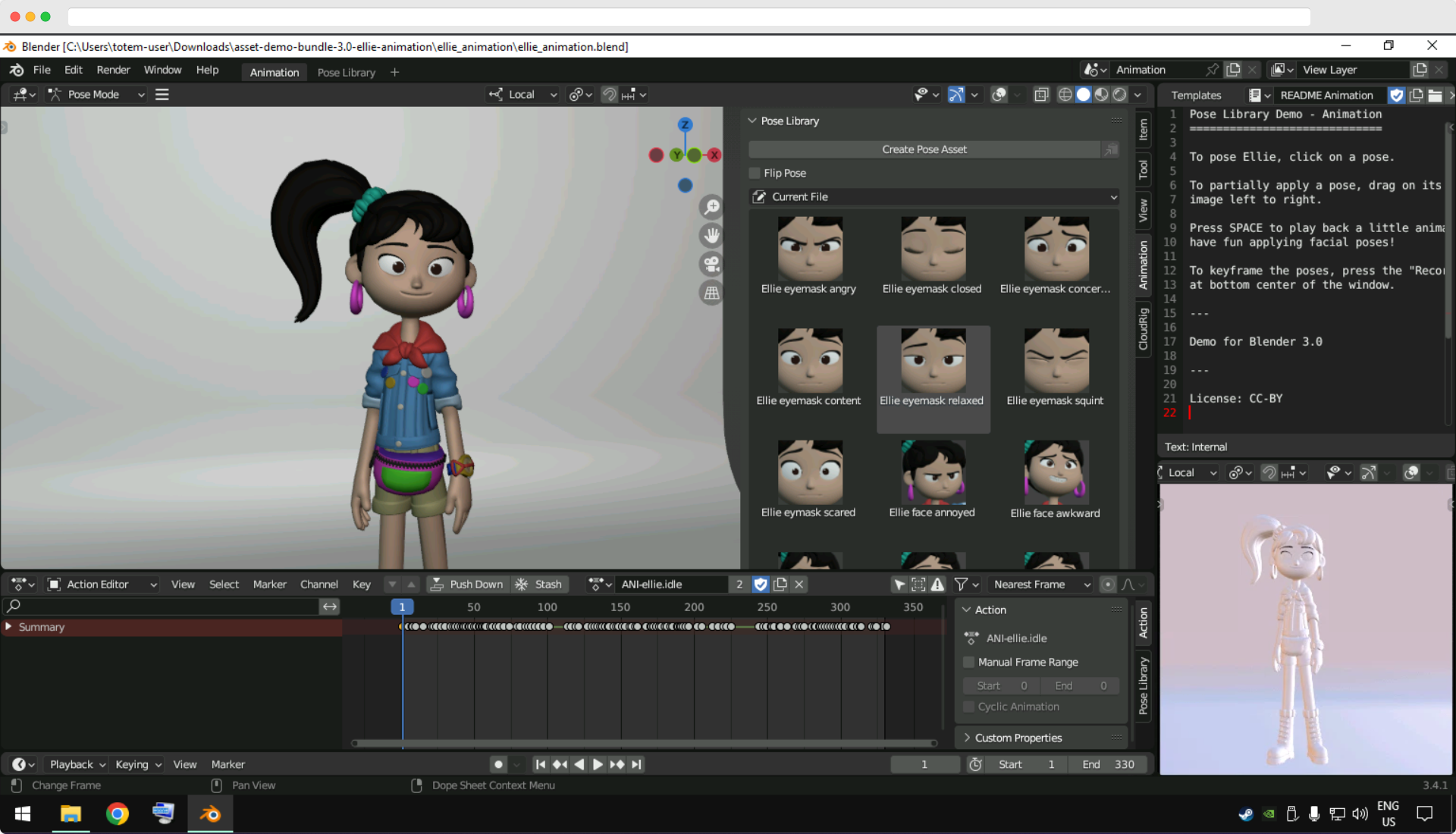Jump to the first frame
The image size is (1456, 834).
click(x=540, y=764)
